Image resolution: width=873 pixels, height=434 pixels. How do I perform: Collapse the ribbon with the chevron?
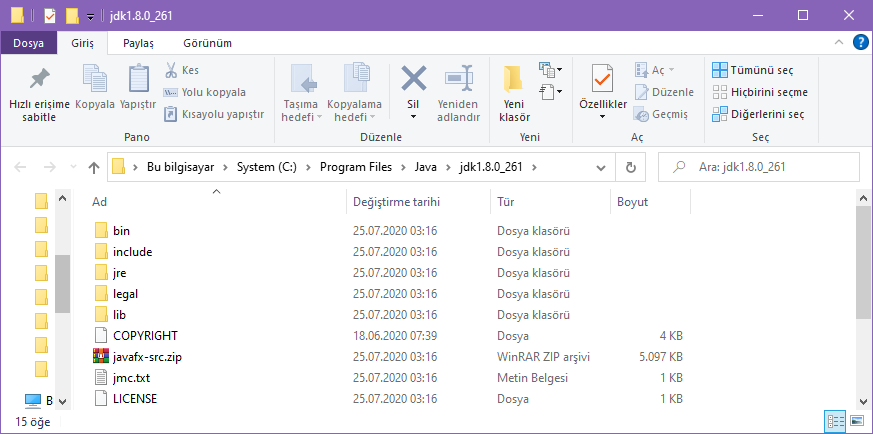pos(839,43)
